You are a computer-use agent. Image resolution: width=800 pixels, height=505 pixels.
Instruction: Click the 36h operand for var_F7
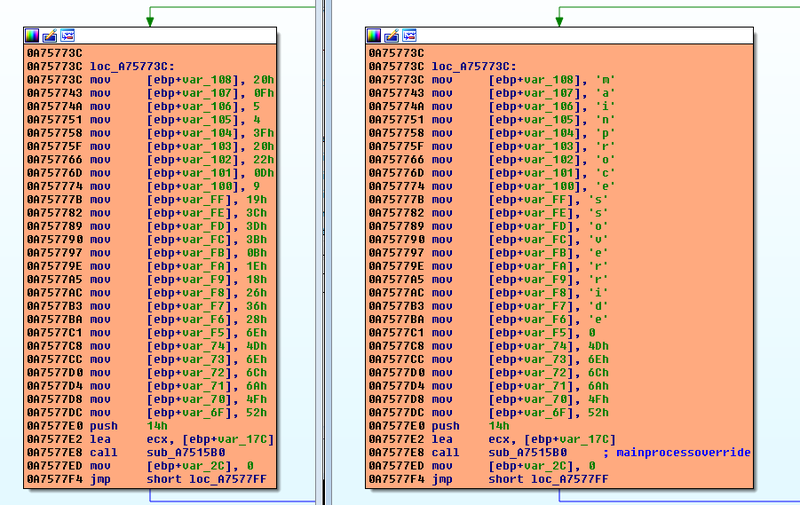point(257,306)
